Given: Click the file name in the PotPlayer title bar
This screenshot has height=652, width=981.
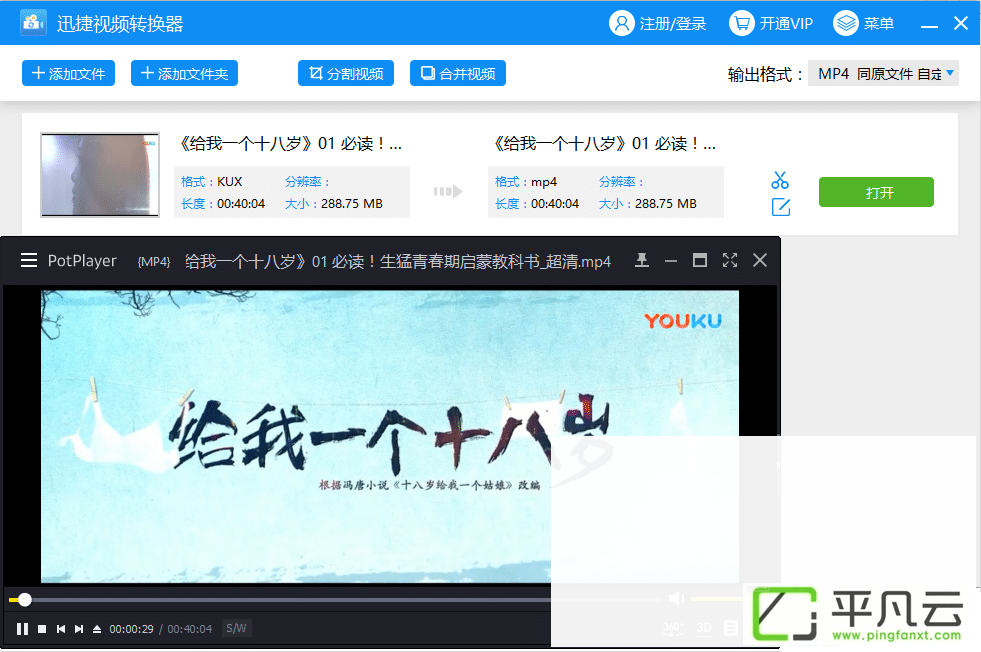Looking at the screenshot, I should (x=398, y=261).
